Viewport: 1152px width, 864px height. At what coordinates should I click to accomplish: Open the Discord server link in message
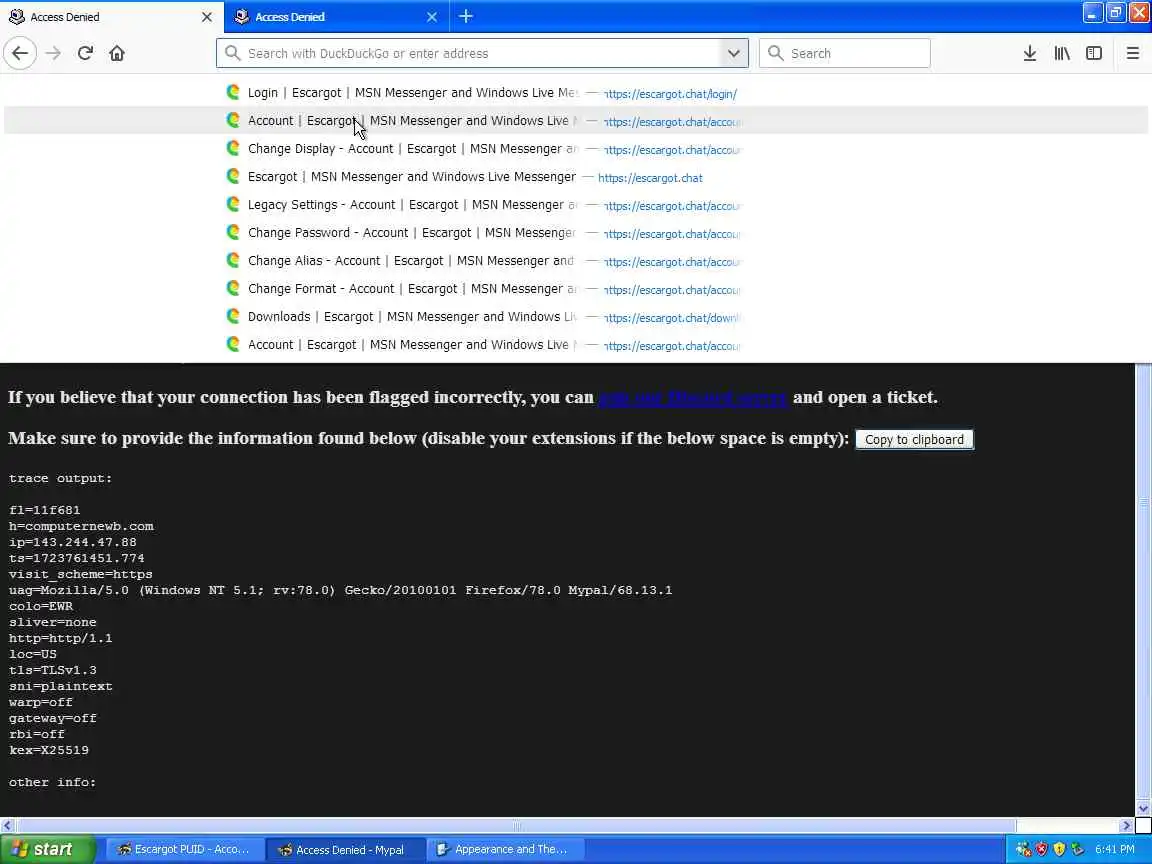click(692, 397)
